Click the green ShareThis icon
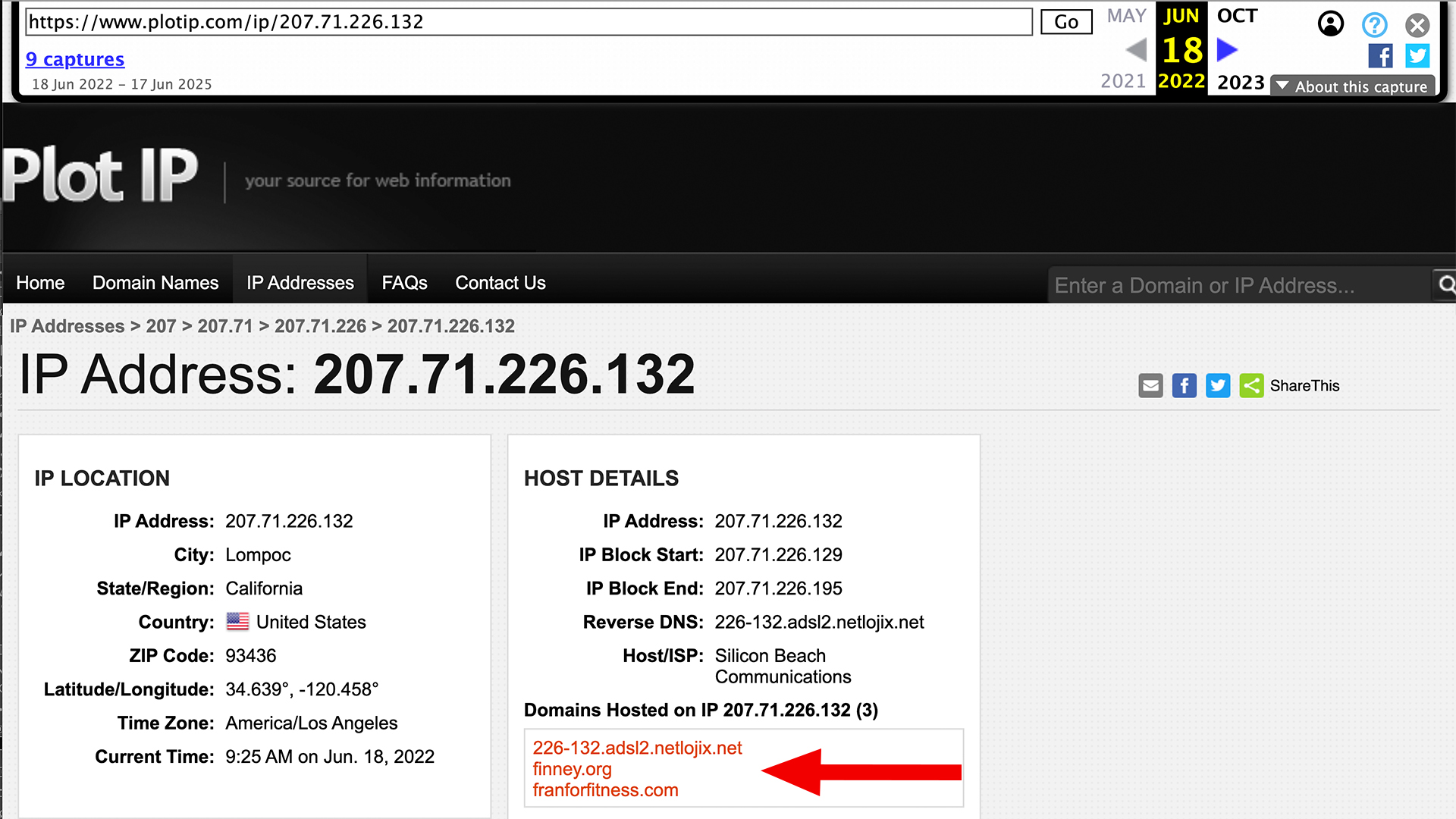 click(x=1251, y=386)
